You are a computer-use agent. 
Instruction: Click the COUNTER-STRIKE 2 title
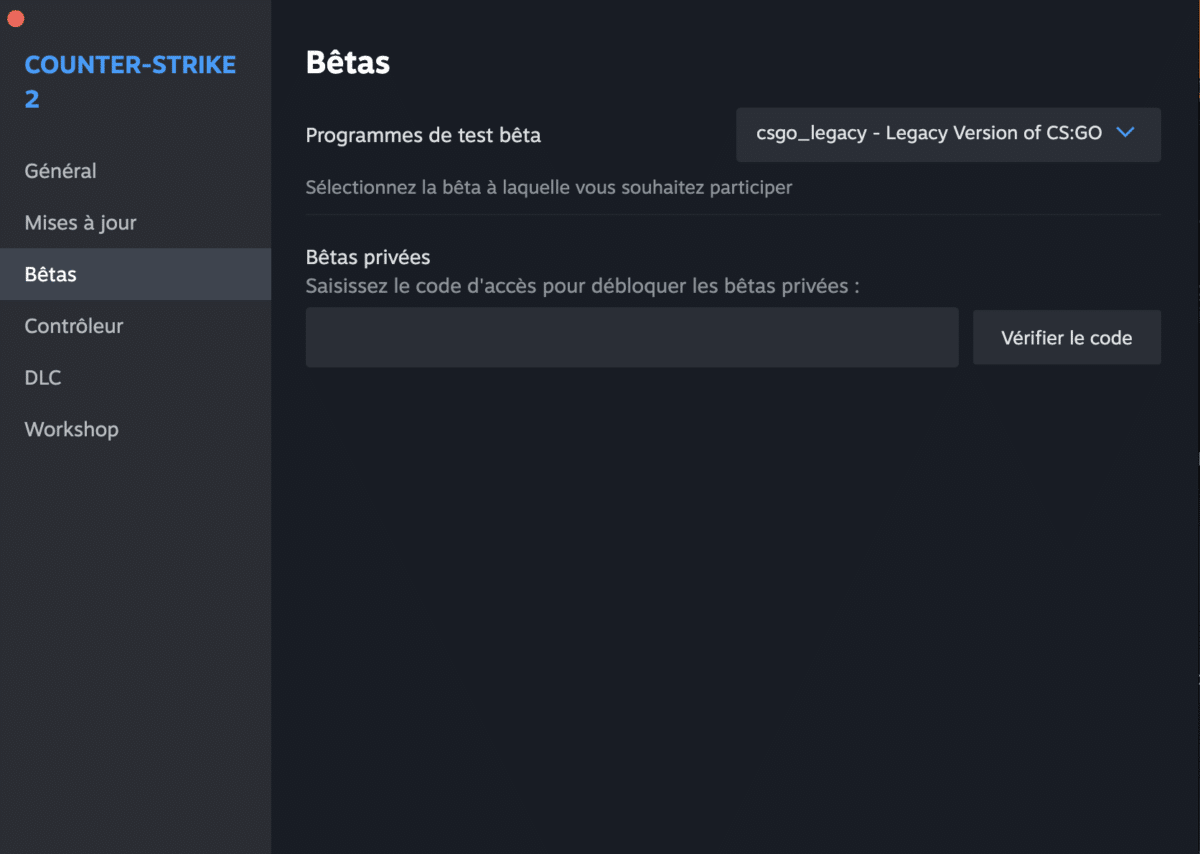(130, 82)
